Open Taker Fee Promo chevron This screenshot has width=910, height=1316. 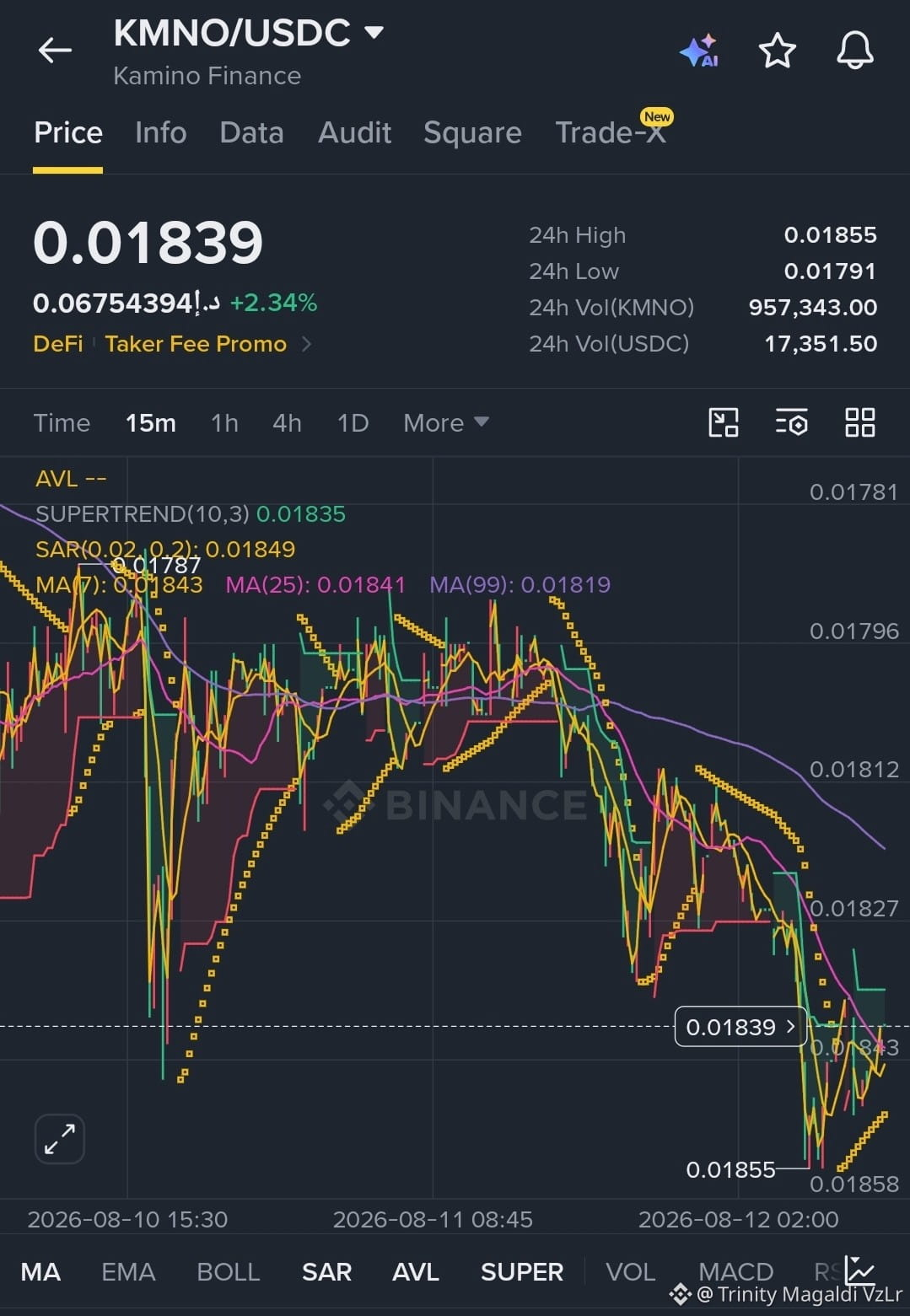(307, 344)
